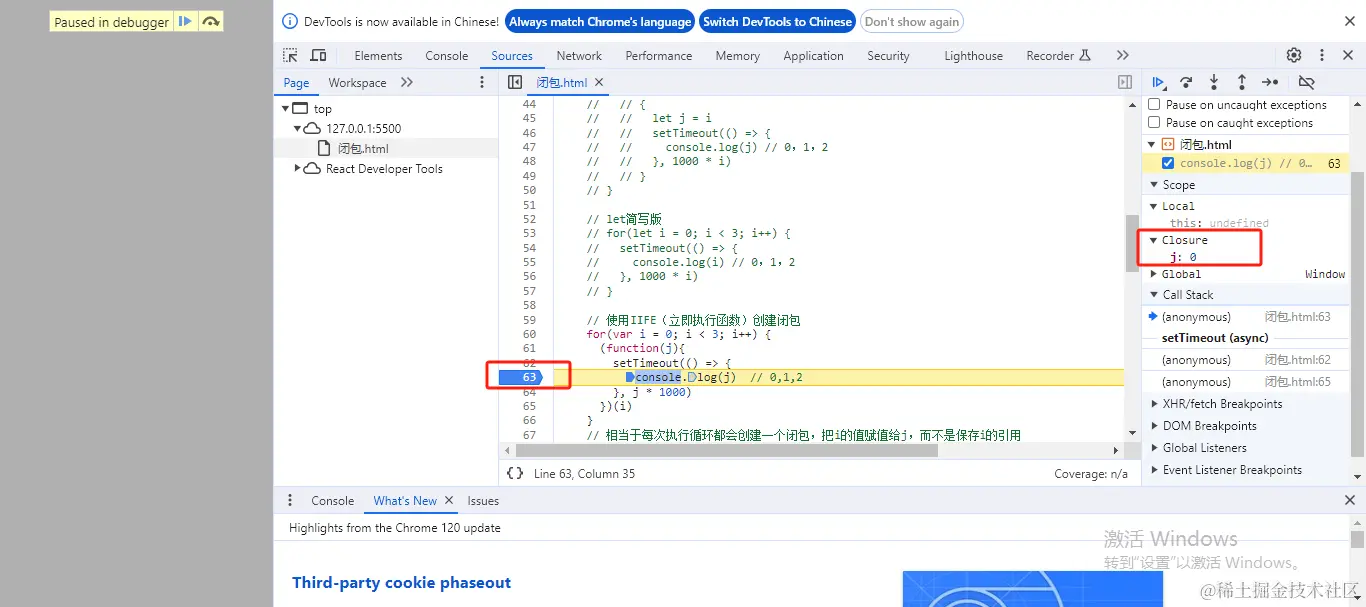Collapse the Local scope
The image size is (1366, 607).
pos(1154,206)
